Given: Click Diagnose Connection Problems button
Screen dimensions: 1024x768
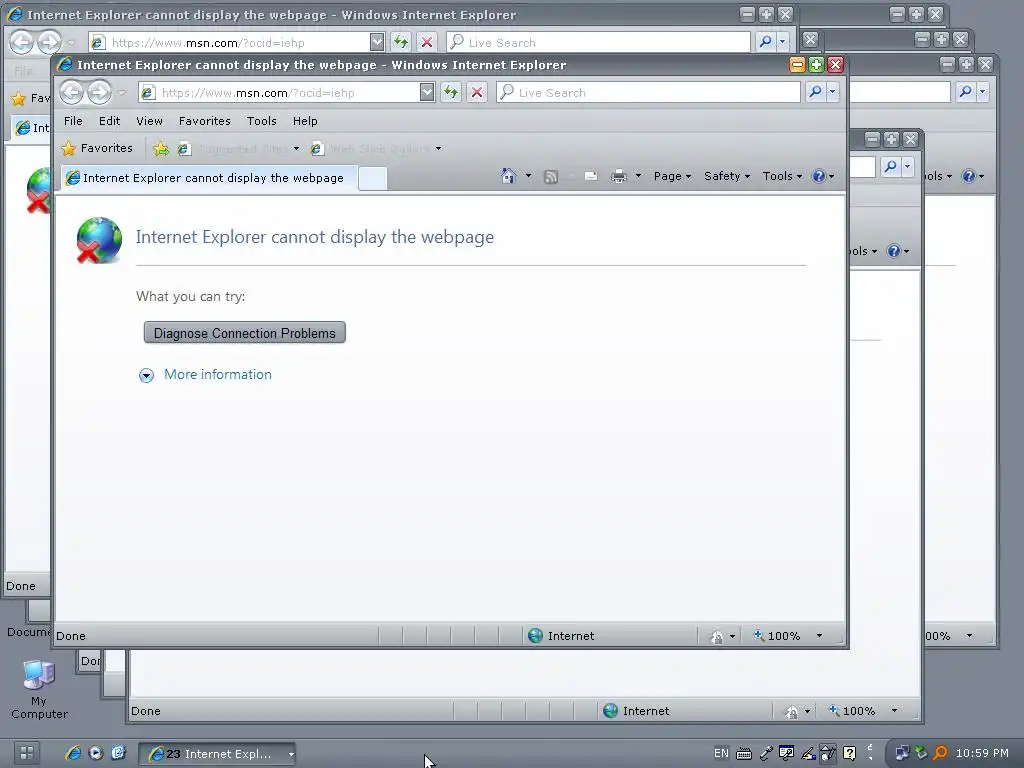Looking at the screenshot, I should click(x=244, y=333).
